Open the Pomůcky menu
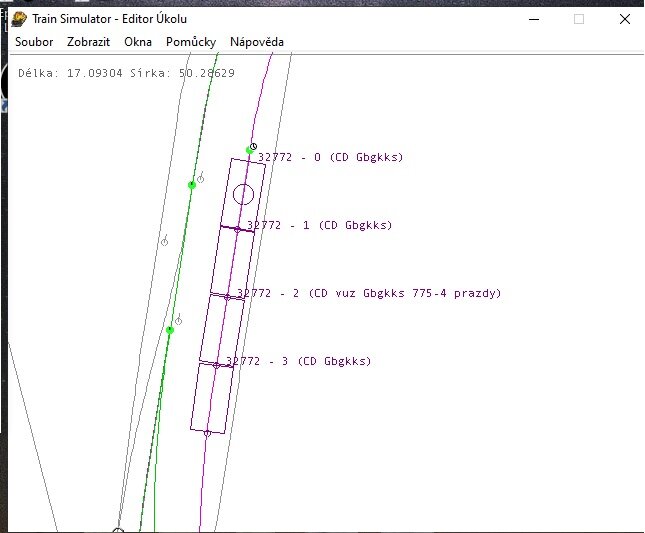 pyautogui.click(x=190, y=42)
